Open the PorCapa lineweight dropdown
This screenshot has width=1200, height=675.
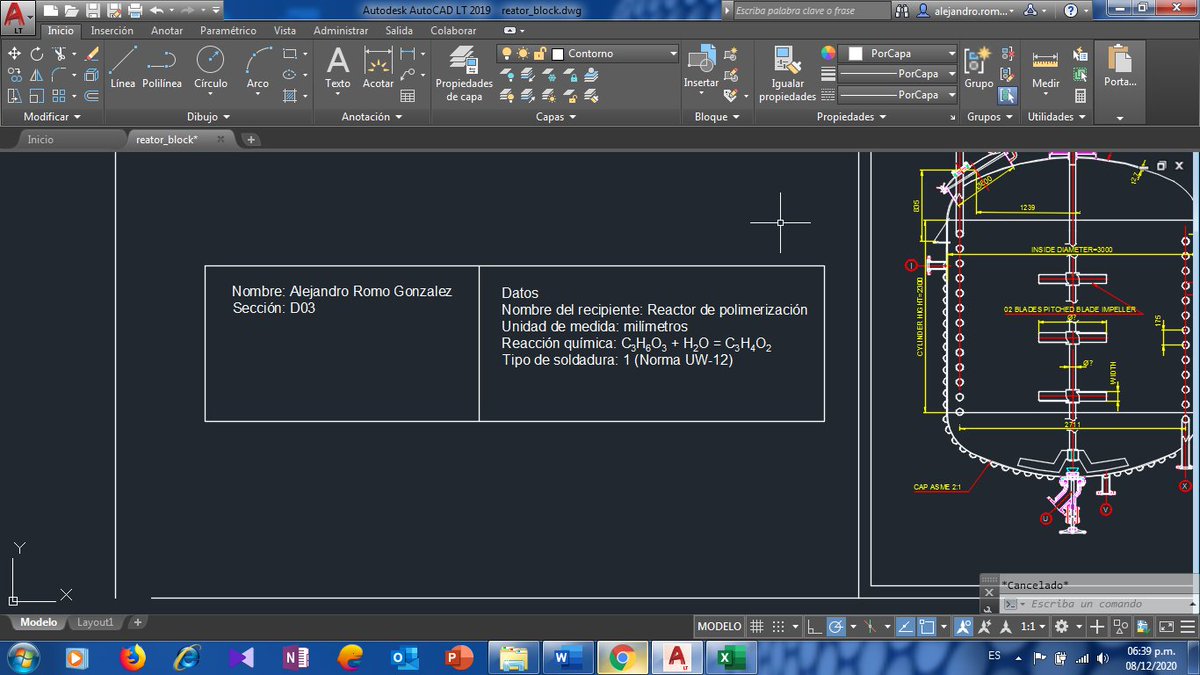pos(898,74)
